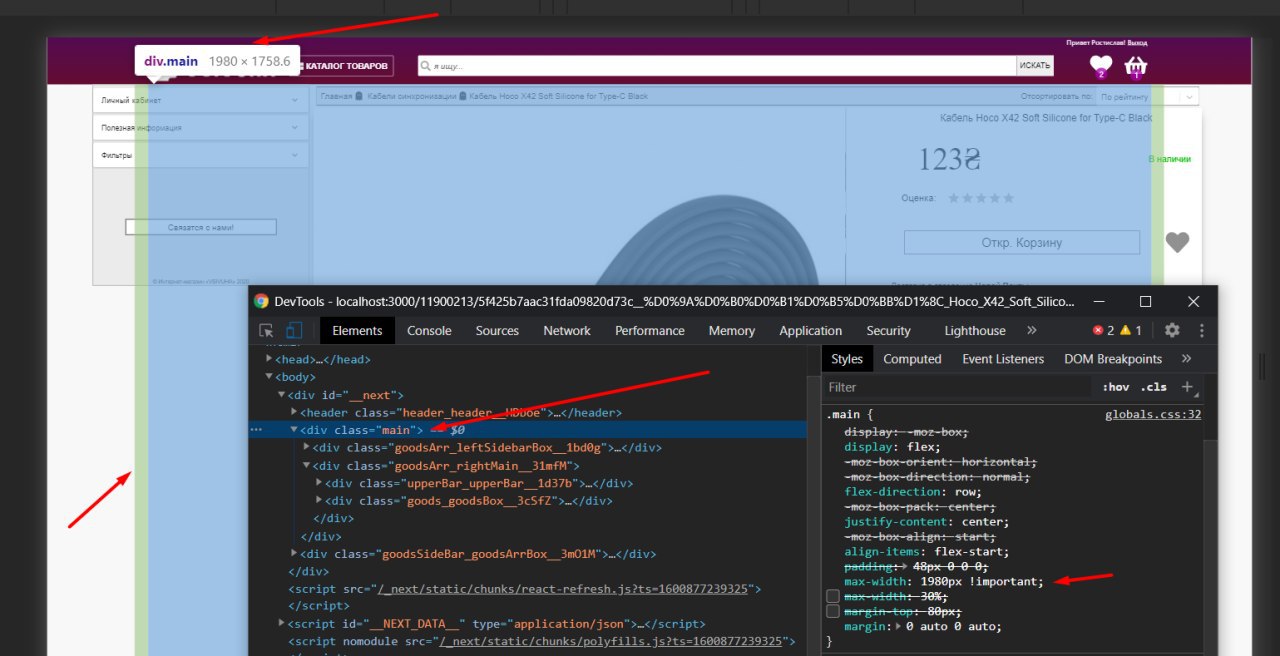Open the Event Listeners tab

(x=1003, y=359)
